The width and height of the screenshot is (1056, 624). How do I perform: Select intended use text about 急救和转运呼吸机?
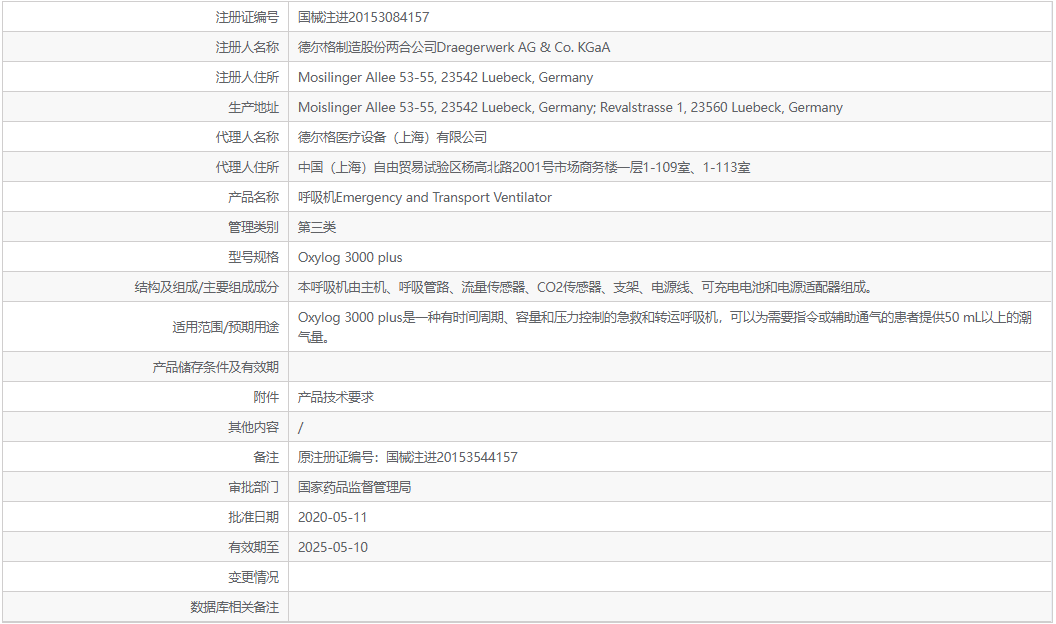pyautogui.click(x=665, y=327)
